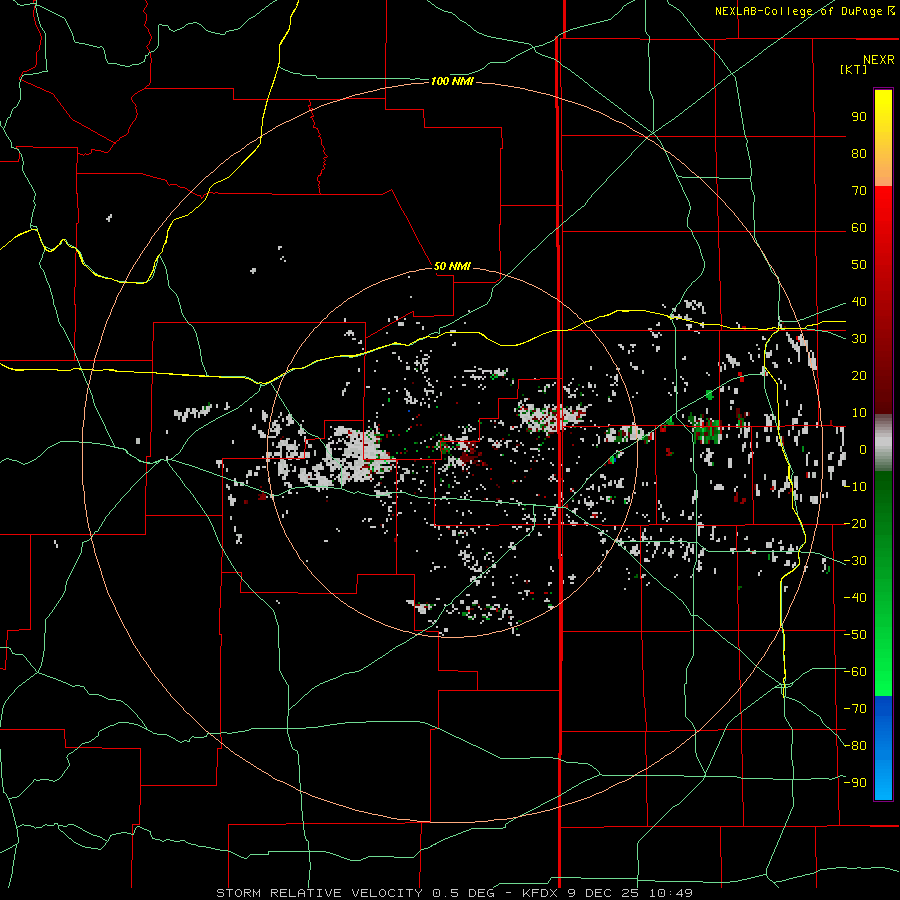Click the -60 knot value on the scale
Viewport: 900px width, 900px height.
click(855, 672)
